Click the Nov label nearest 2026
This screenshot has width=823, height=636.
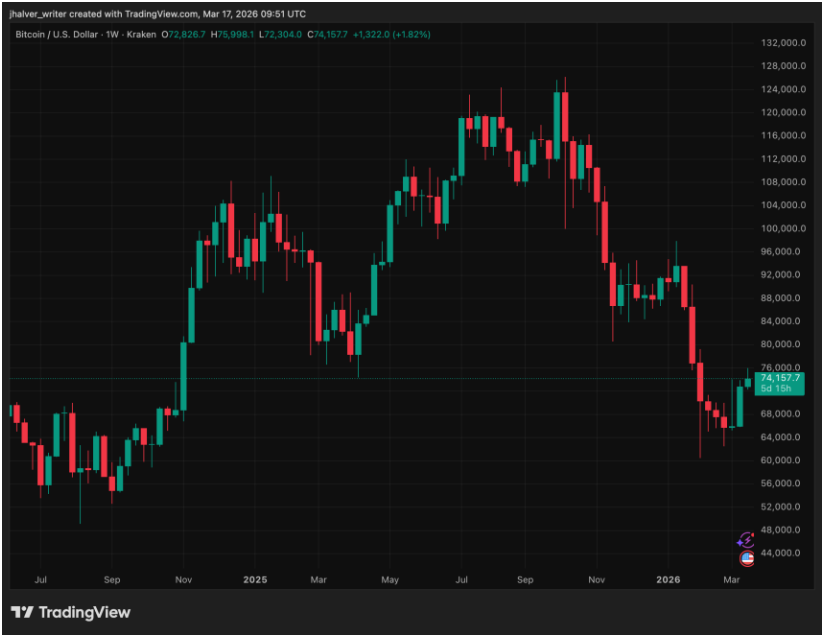pyautogui.click(x=597, y=579)
